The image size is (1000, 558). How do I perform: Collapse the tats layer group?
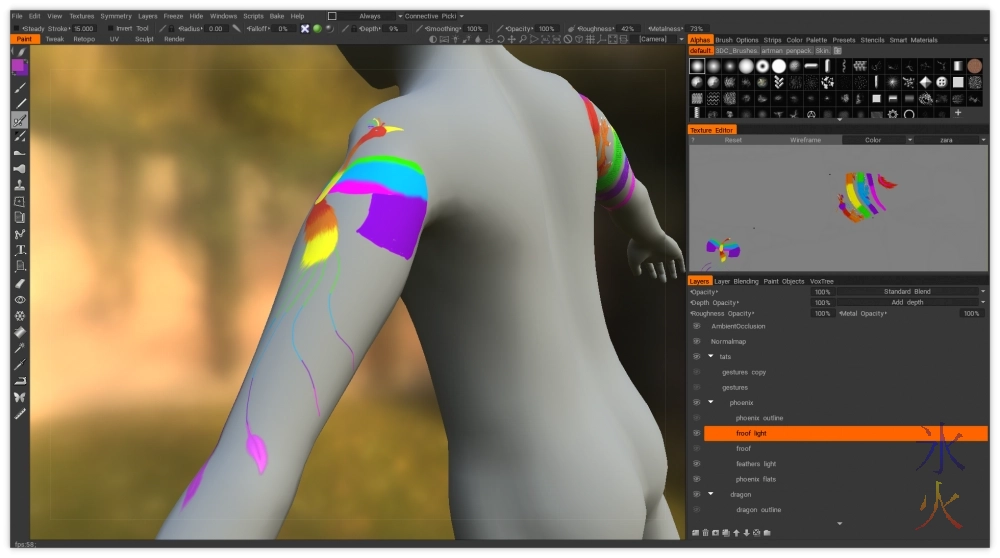711,357
